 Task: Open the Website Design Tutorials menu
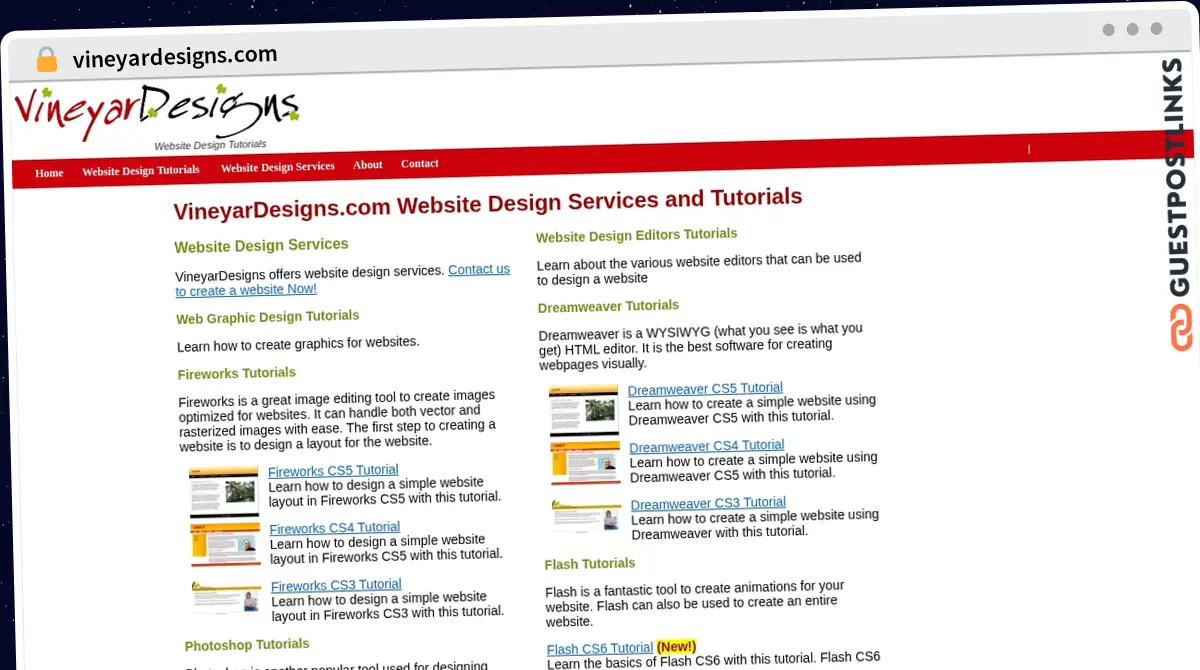(140, 170)
